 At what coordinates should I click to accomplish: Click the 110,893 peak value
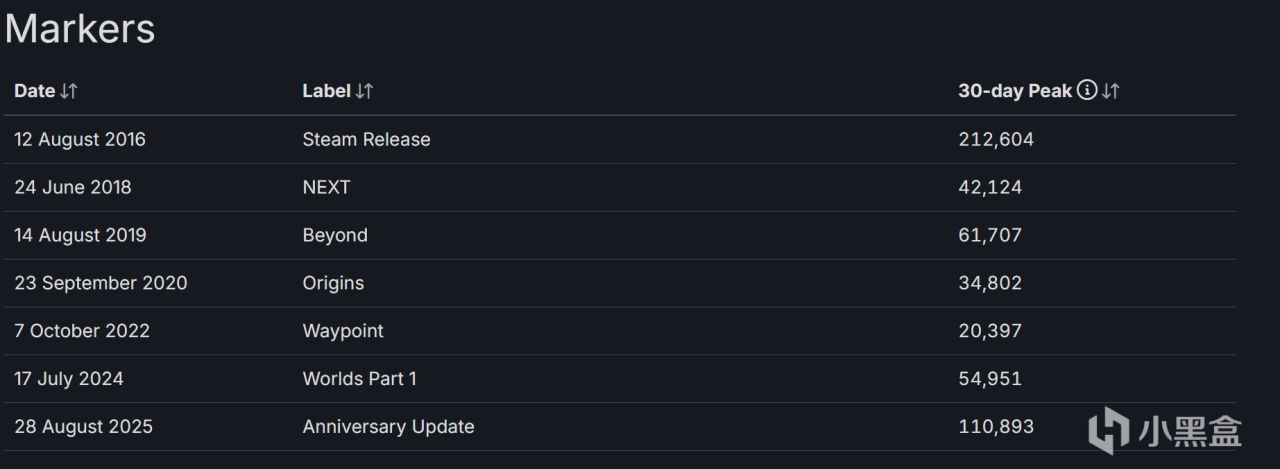click(x=996, y=427)
